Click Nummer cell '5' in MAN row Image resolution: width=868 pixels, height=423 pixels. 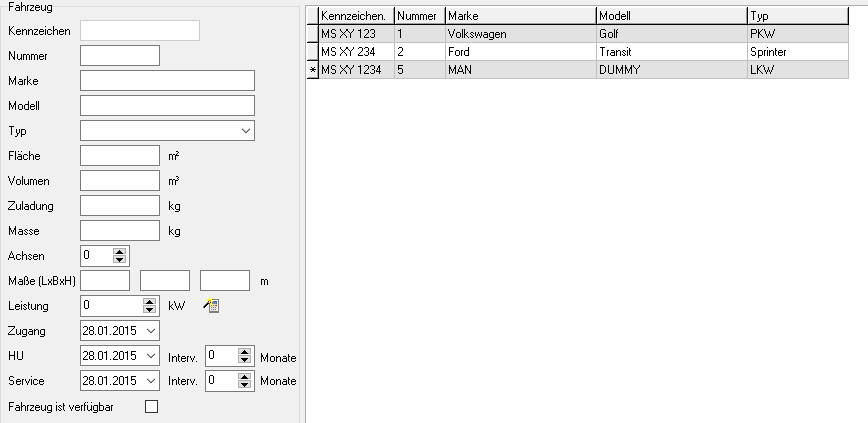click(420, 70)
